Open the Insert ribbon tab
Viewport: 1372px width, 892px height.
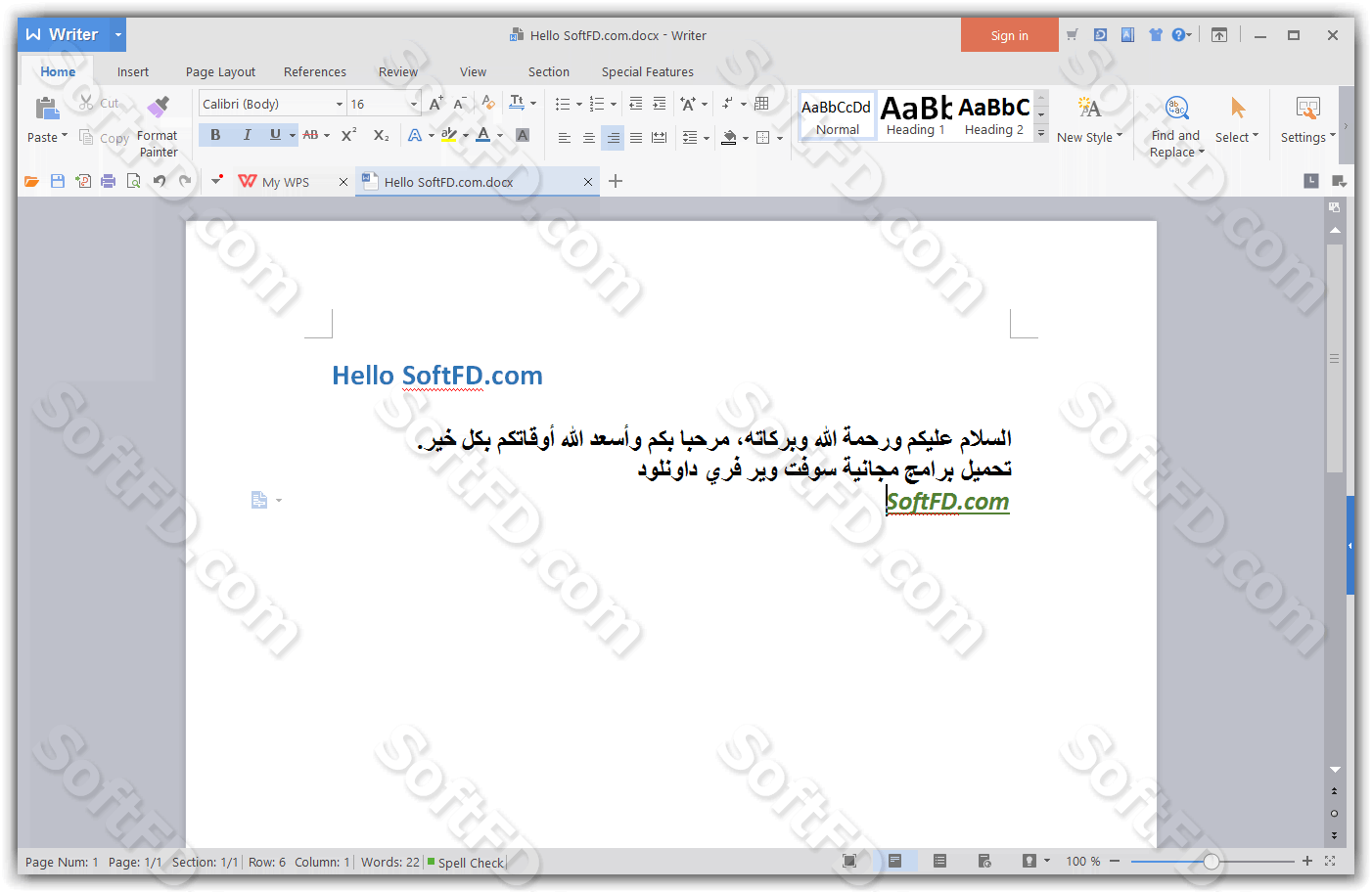coord(133,71)
